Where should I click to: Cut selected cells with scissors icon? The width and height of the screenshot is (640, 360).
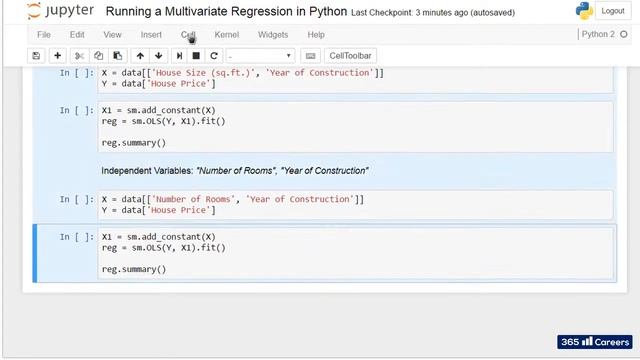79,56
